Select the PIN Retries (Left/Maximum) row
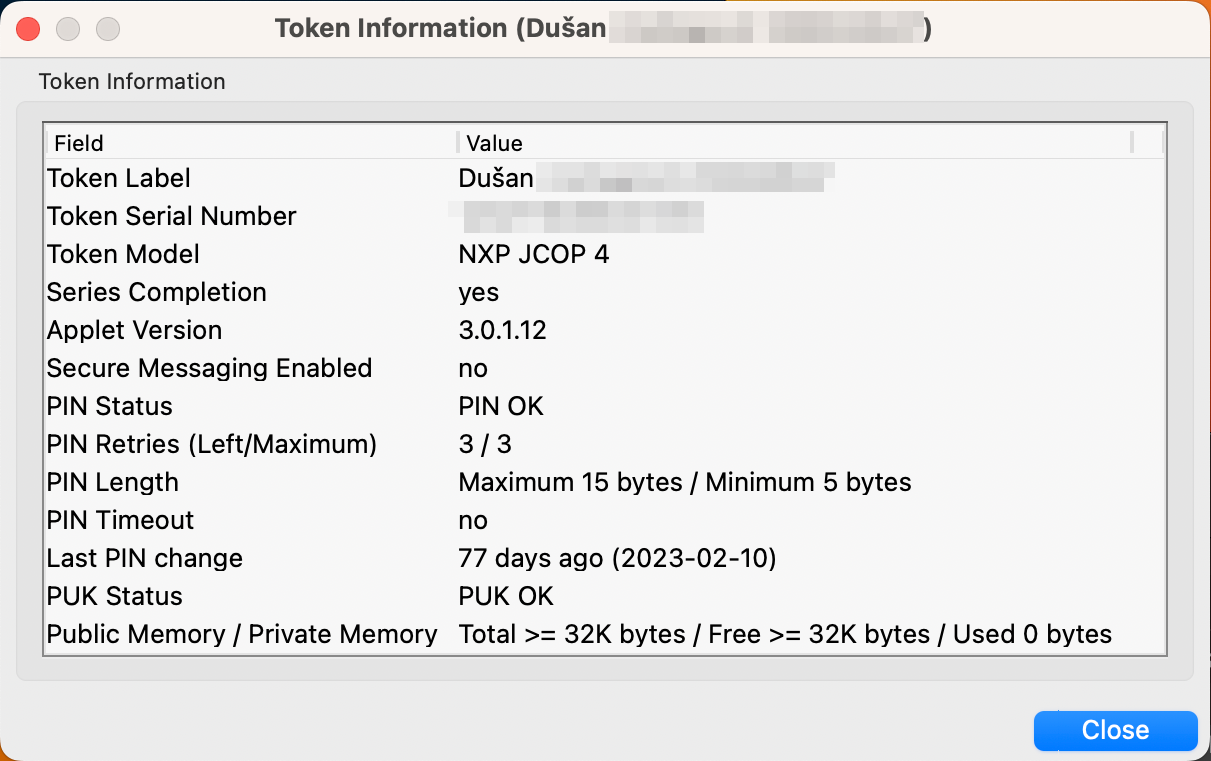Image resolution: width=1211 pixels, height=761 pixels. [300, 444]
